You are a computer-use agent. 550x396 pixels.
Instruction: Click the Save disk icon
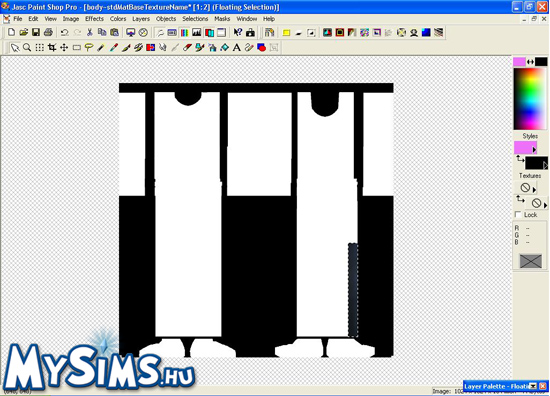coord(36,33)
